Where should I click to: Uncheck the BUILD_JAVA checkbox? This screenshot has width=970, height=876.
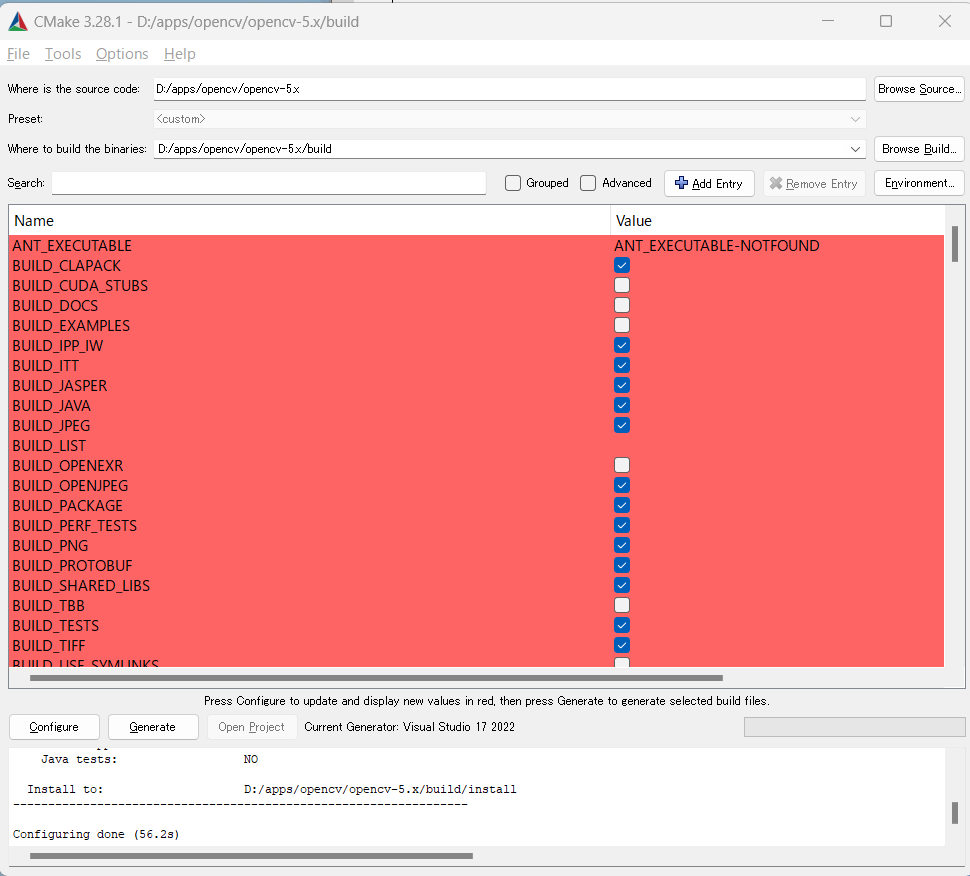click(x=622, y=405)
